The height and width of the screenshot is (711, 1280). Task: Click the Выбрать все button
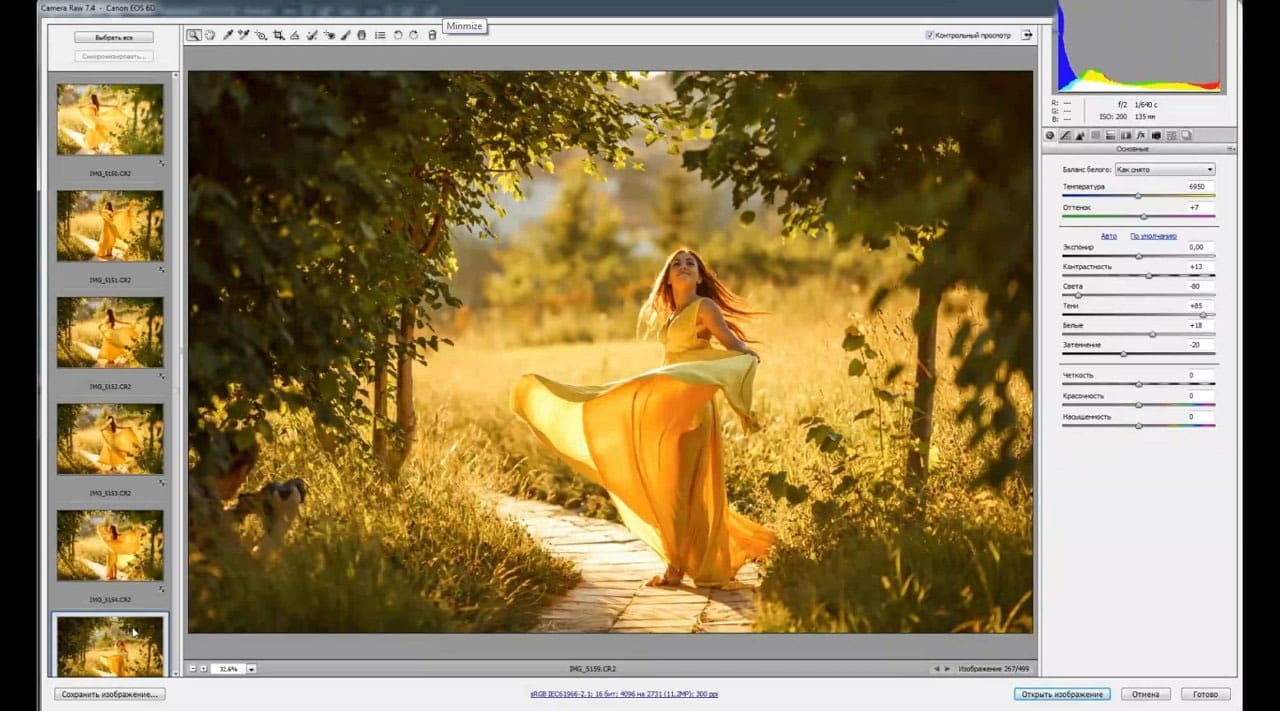coord(113,37)
